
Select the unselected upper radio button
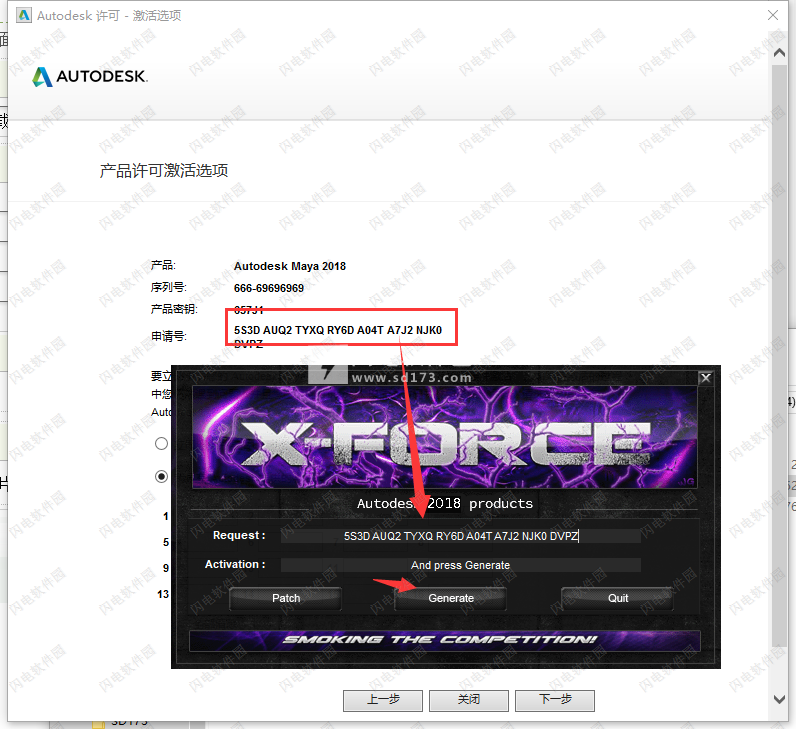click(161, 444)
